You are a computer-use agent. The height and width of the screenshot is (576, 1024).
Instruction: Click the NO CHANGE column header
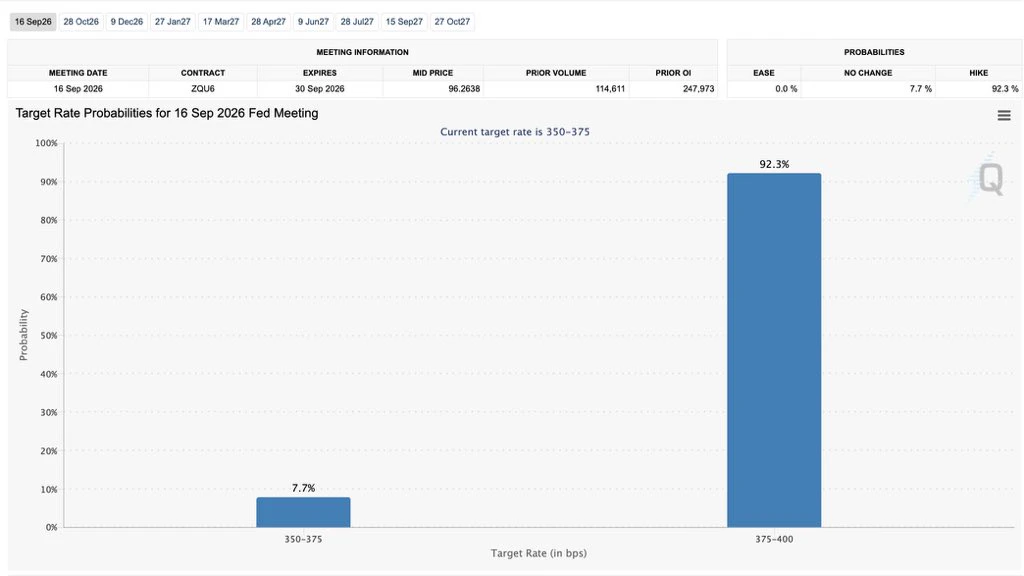[868, 73]
